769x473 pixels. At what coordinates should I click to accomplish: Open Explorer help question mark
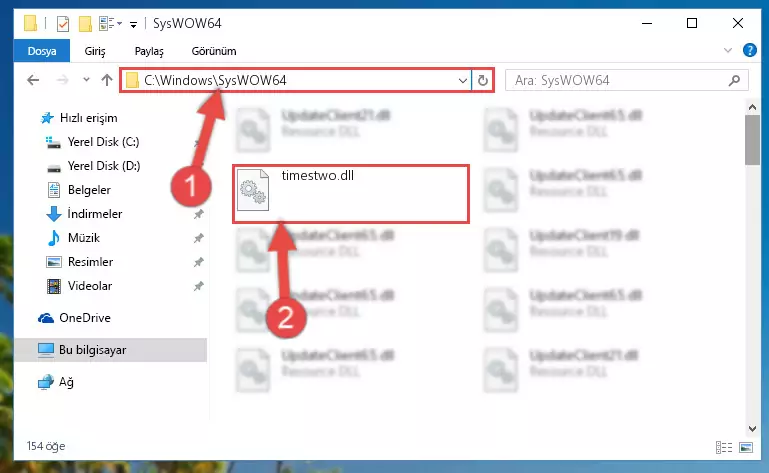749,50
